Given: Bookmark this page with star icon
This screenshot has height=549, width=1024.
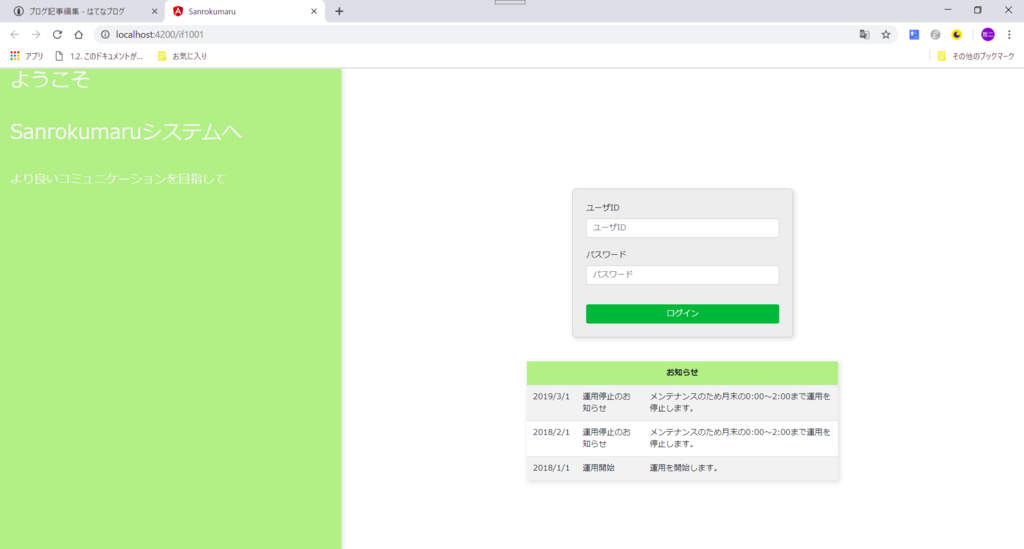Looking at the screenshot, I should coord(886,35).
